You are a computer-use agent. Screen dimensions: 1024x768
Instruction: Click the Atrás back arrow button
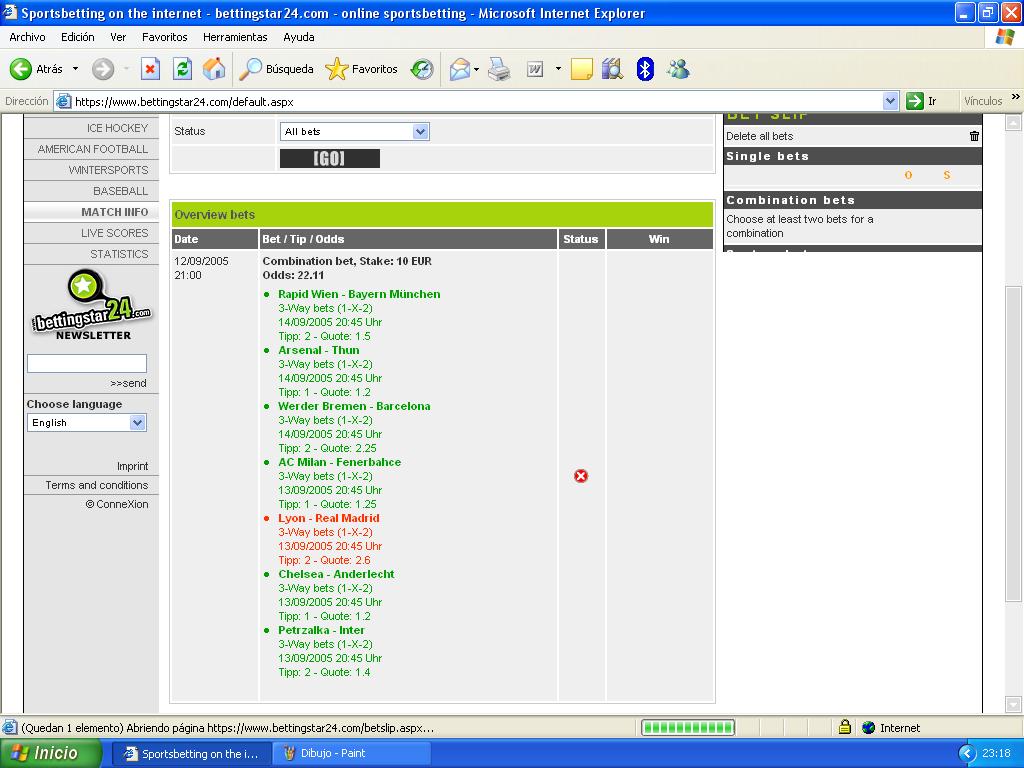(37, 69)
